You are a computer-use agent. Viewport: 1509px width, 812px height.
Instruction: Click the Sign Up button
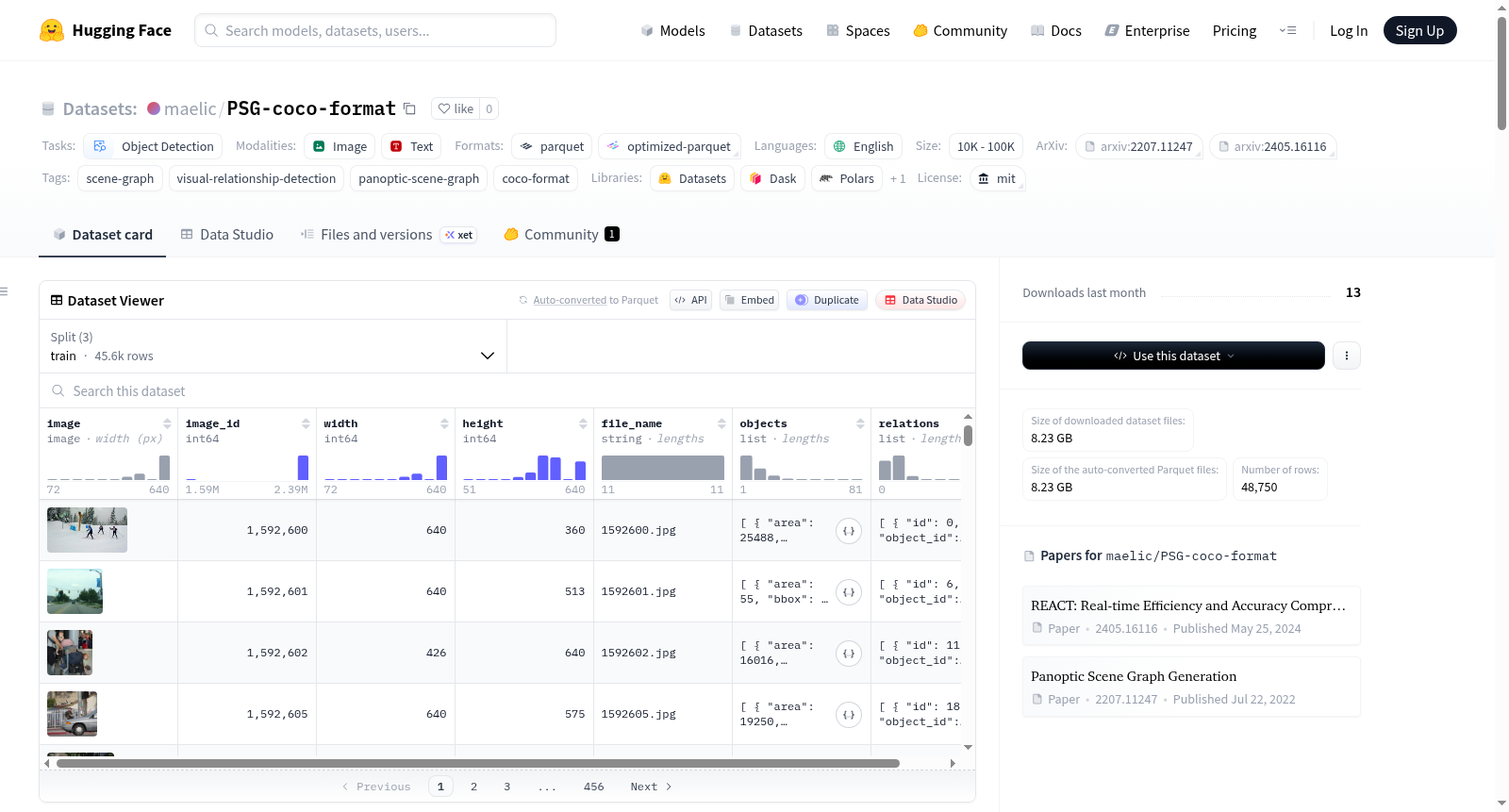[1419, 30]
